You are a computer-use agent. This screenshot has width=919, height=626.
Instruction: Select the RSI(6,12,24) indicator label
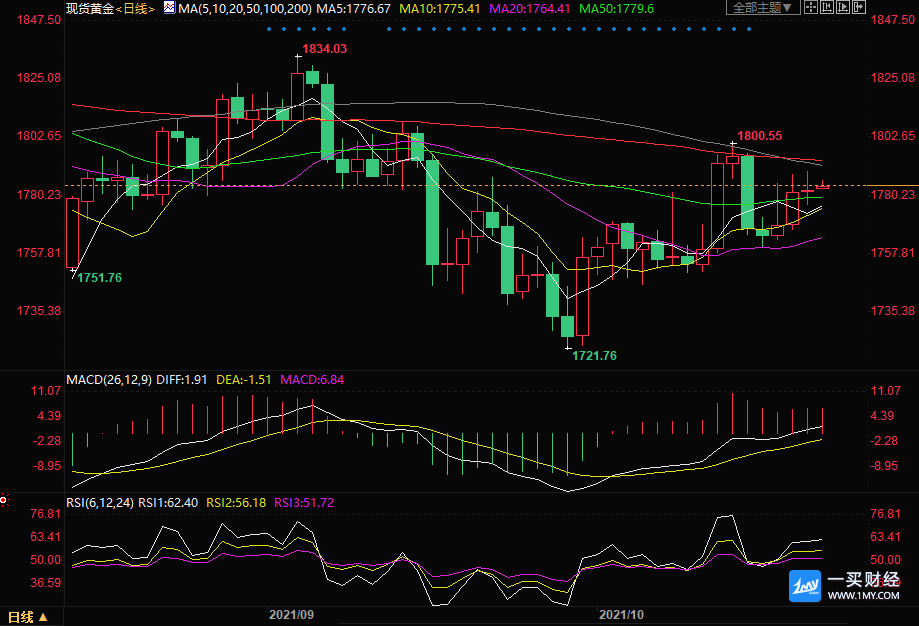(100, 503)
